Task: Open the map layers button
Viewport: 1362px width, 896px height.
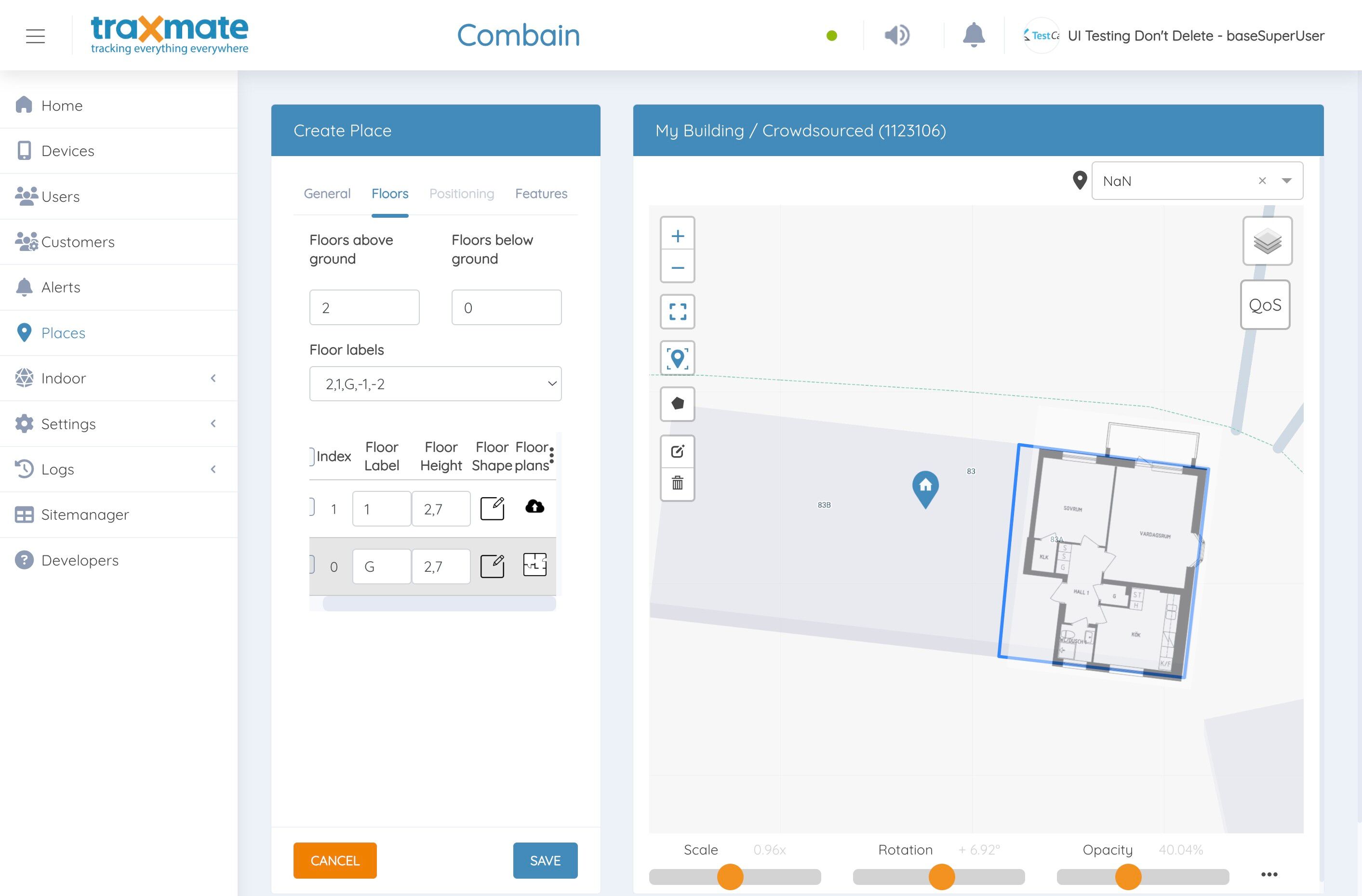Action: [1267, 241]
